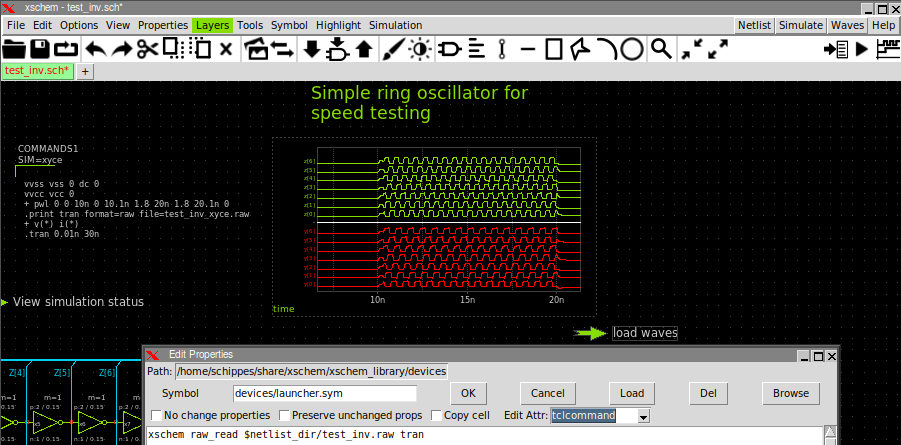Click the save floppy disk icon
Viewport: 901px width, 445px height.
40,48
